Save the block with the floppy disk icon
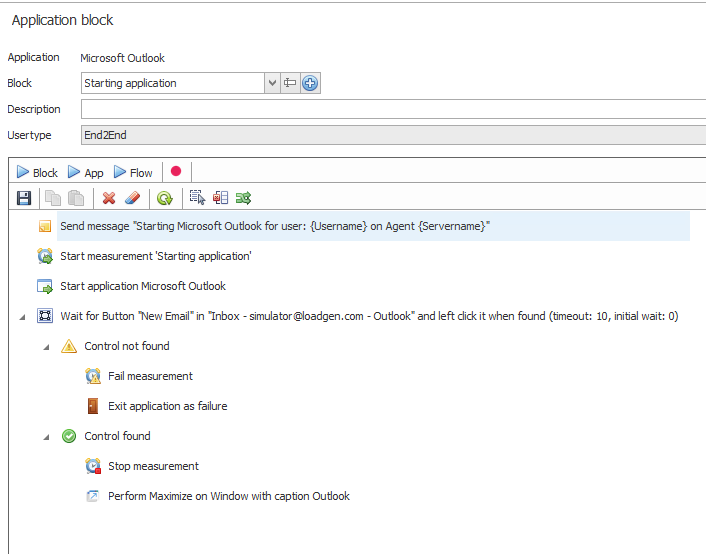 click(24, 198)
